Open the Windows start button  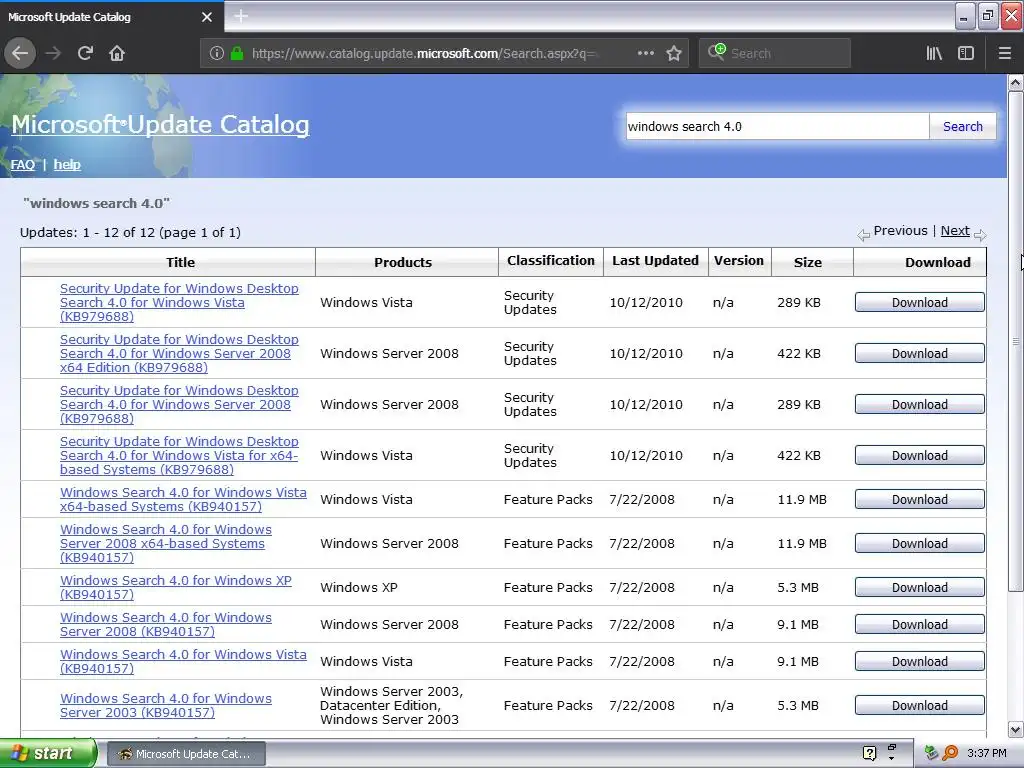[x=47, y=753]
